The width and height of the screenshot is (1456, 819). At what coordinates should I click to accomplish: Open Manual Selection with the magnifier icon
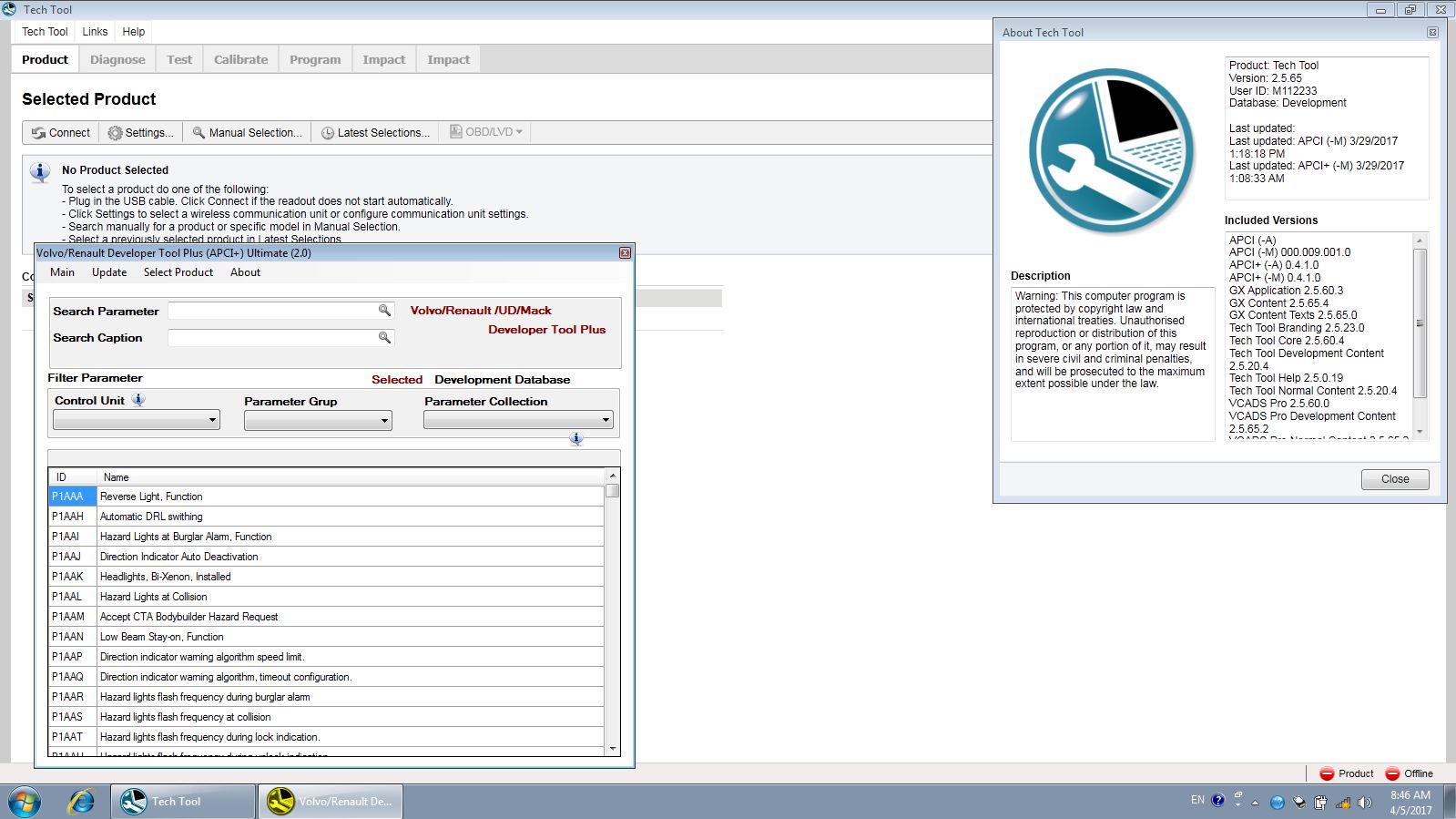coord(199,133)
